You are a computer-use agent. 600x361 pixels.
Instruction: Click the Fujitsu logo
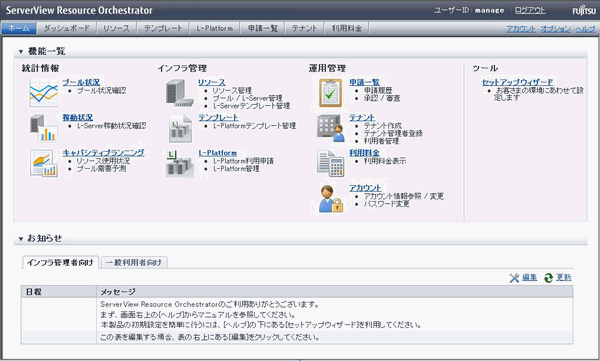[584, 11]
